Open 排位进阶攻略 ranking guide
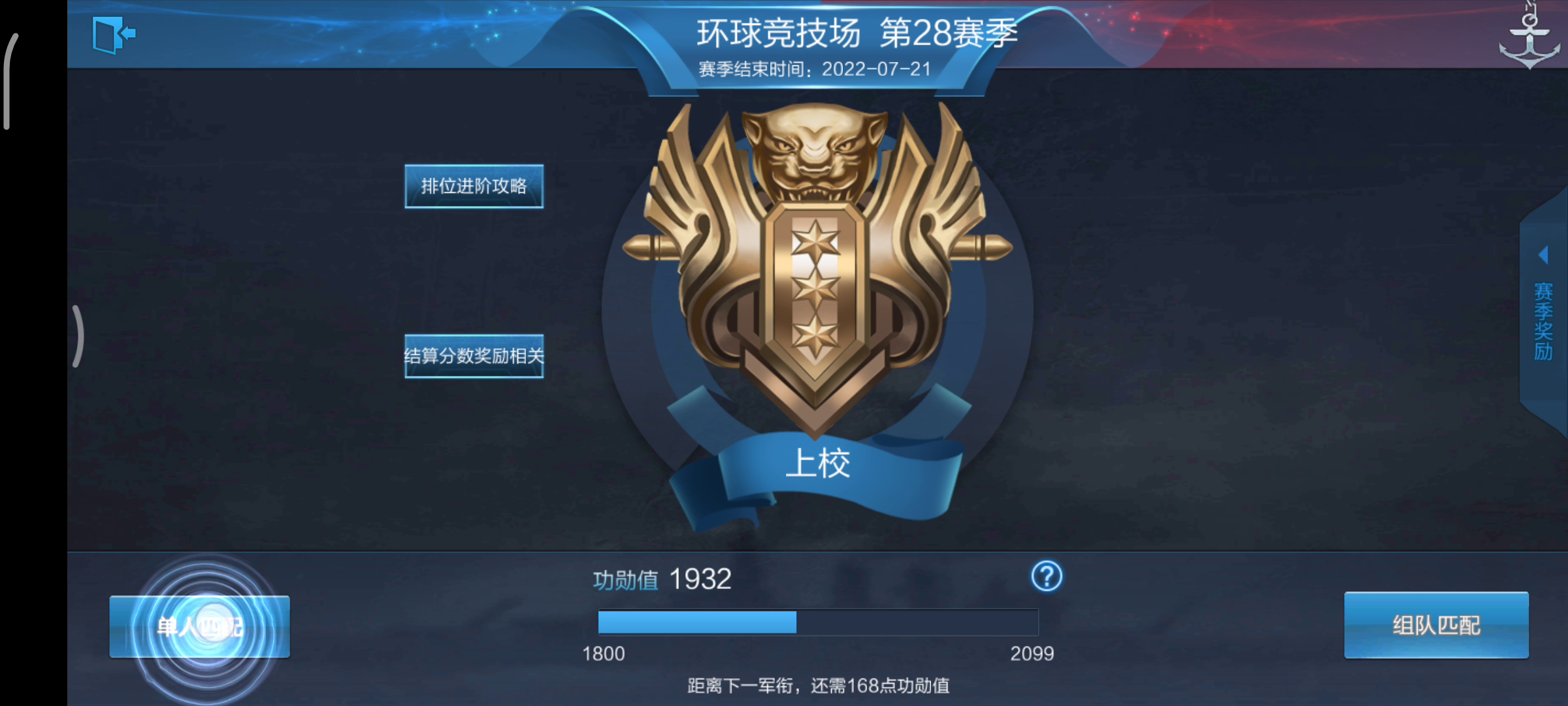The image size is (1568, 706). tap(474, 186)
